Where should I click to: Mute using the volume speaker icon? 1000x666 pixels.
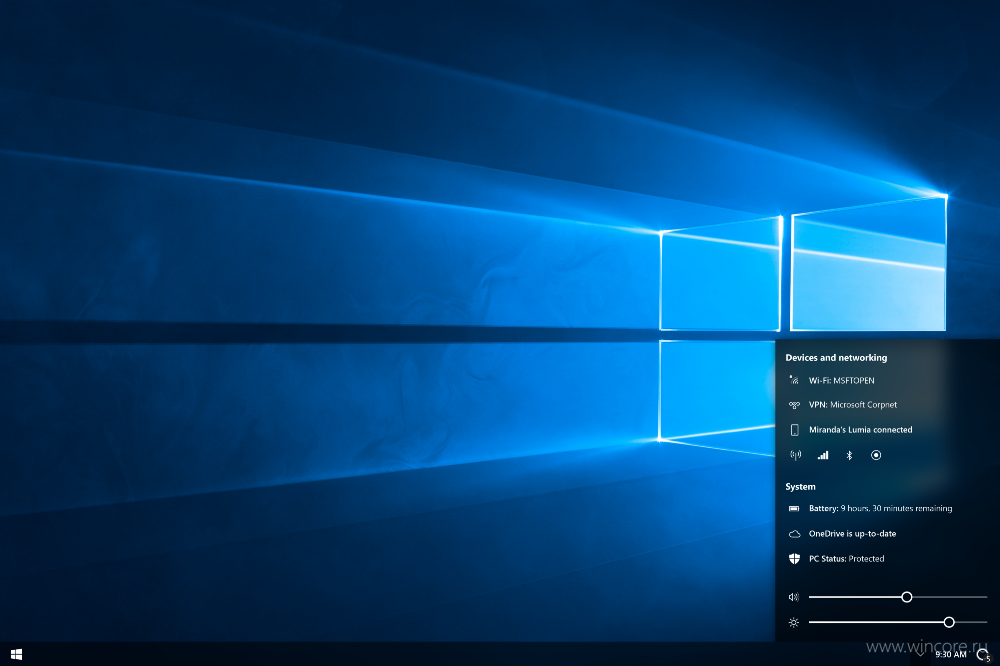793,597
